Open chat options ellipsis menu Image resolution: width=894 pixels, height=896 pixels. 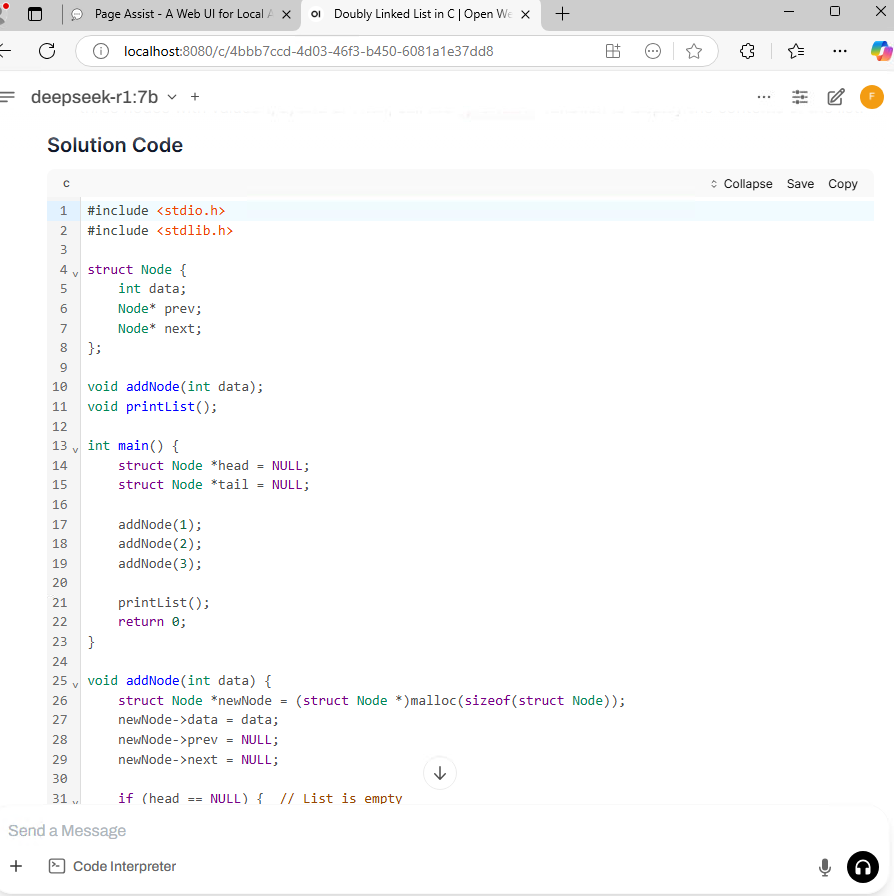(764, 97)
